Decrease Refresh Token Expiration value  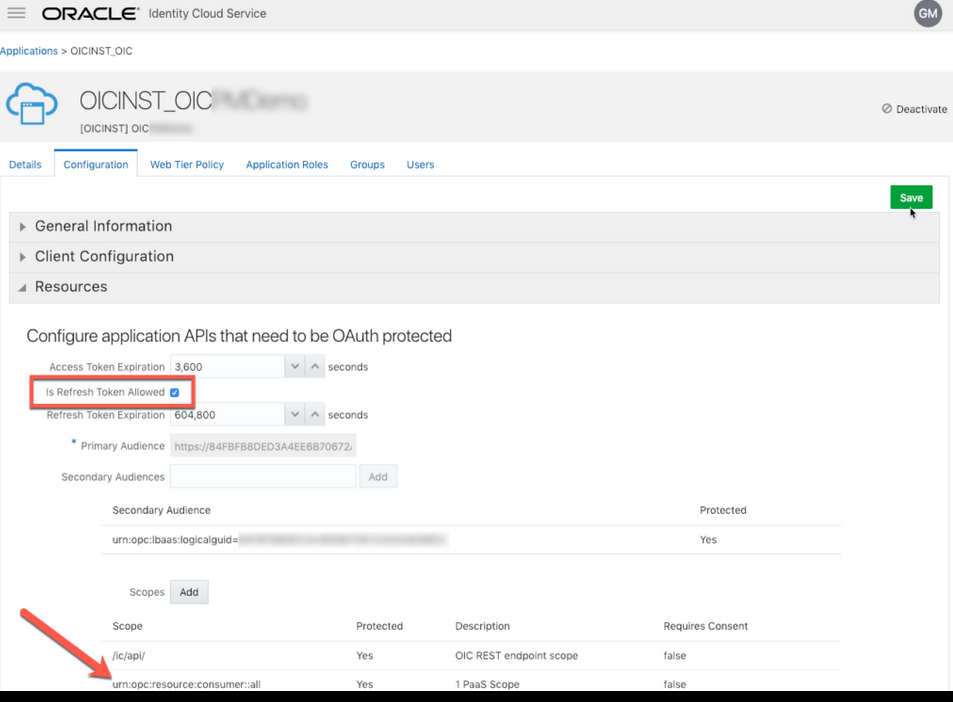pos(295,415)
